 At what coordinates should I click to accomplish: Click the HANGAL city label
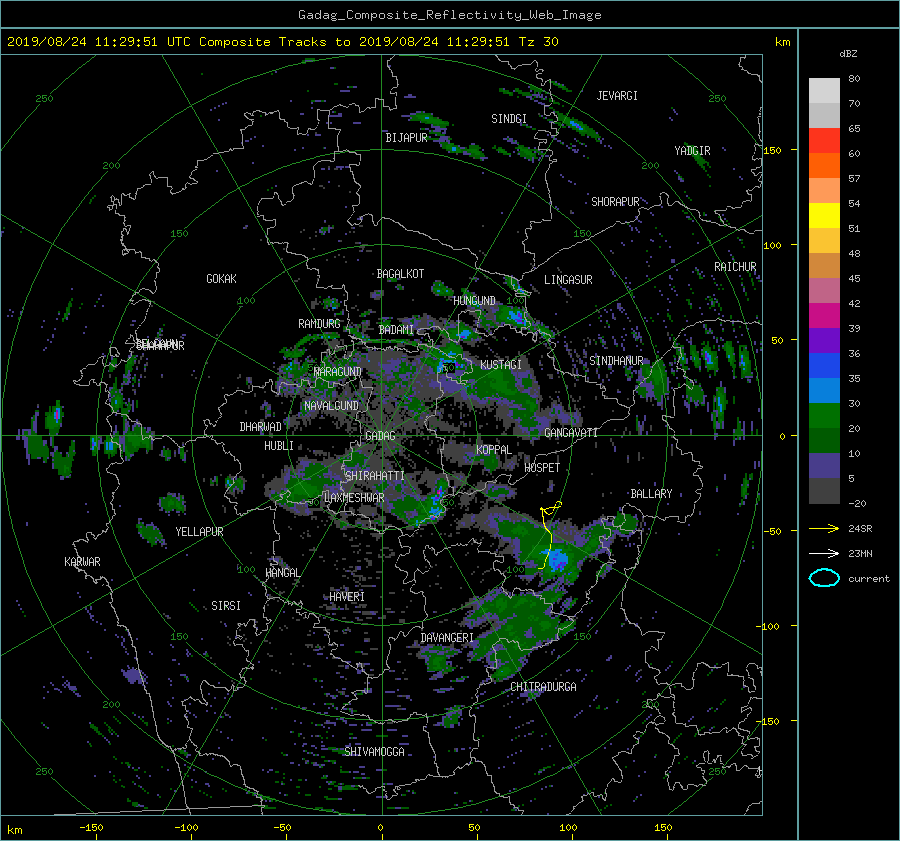pyautogui.click(x=283, y=573)
